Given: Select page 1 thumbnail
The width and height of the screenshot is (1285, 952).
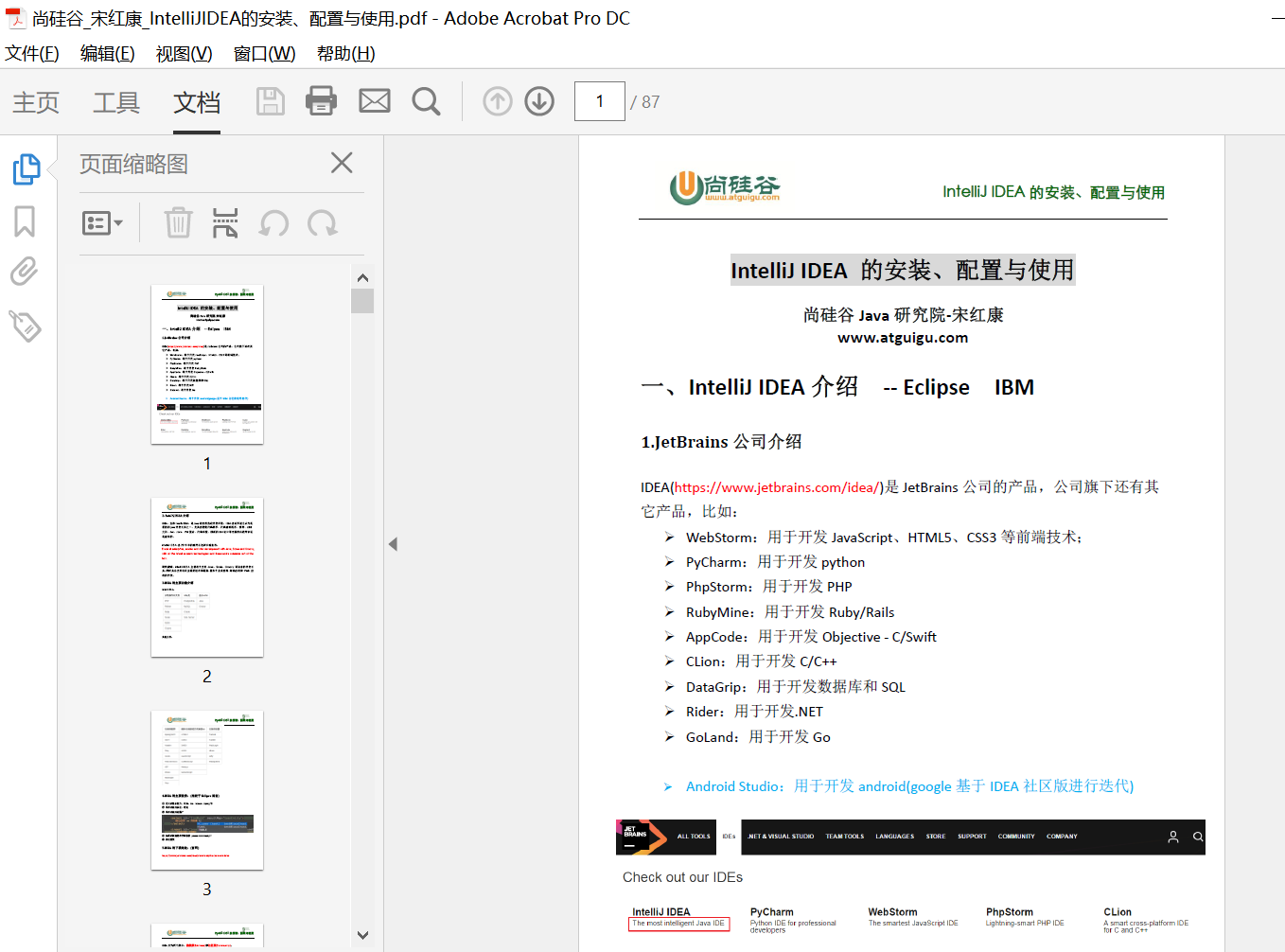Looking at the screenshot, I should click(207, 364).
